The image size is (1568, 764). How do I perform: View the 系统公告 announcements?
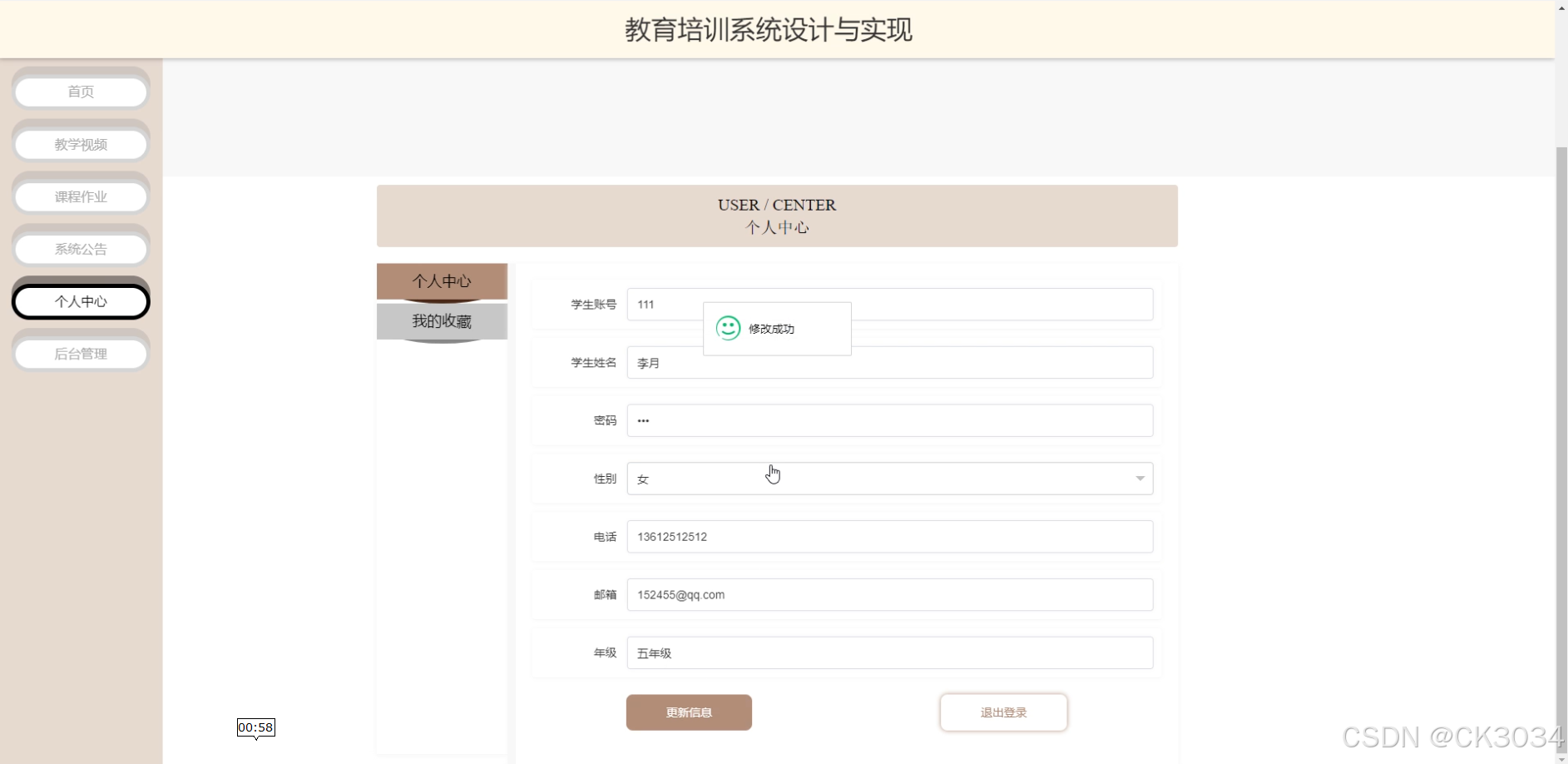click(x=81, y=248)
